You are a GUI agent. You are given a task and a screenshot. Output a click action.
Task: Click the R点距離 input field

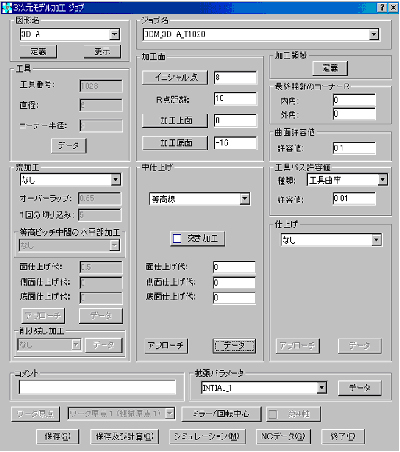235,99
